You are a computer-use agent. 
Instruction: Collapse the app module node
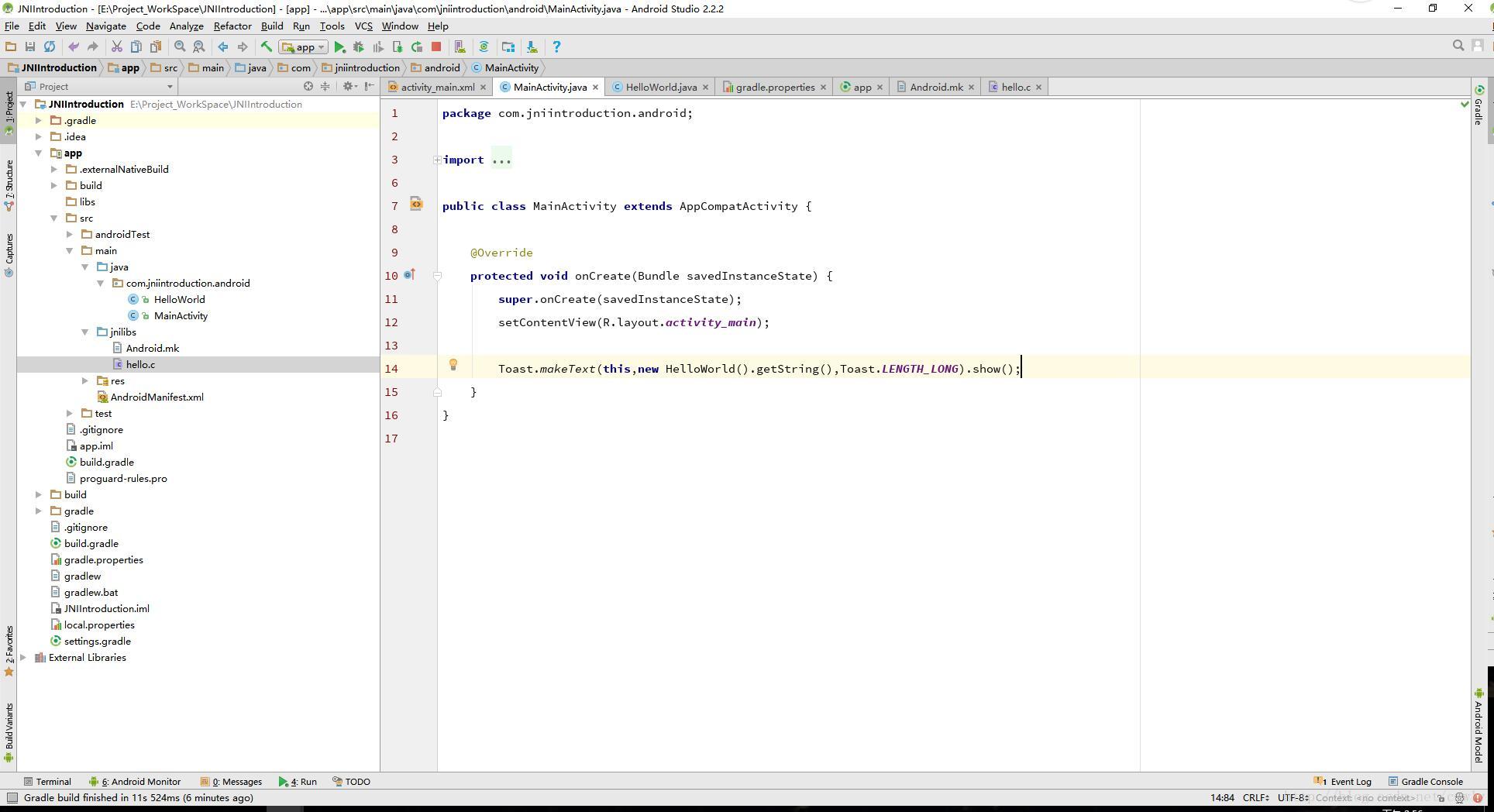(x=39, y=153)
